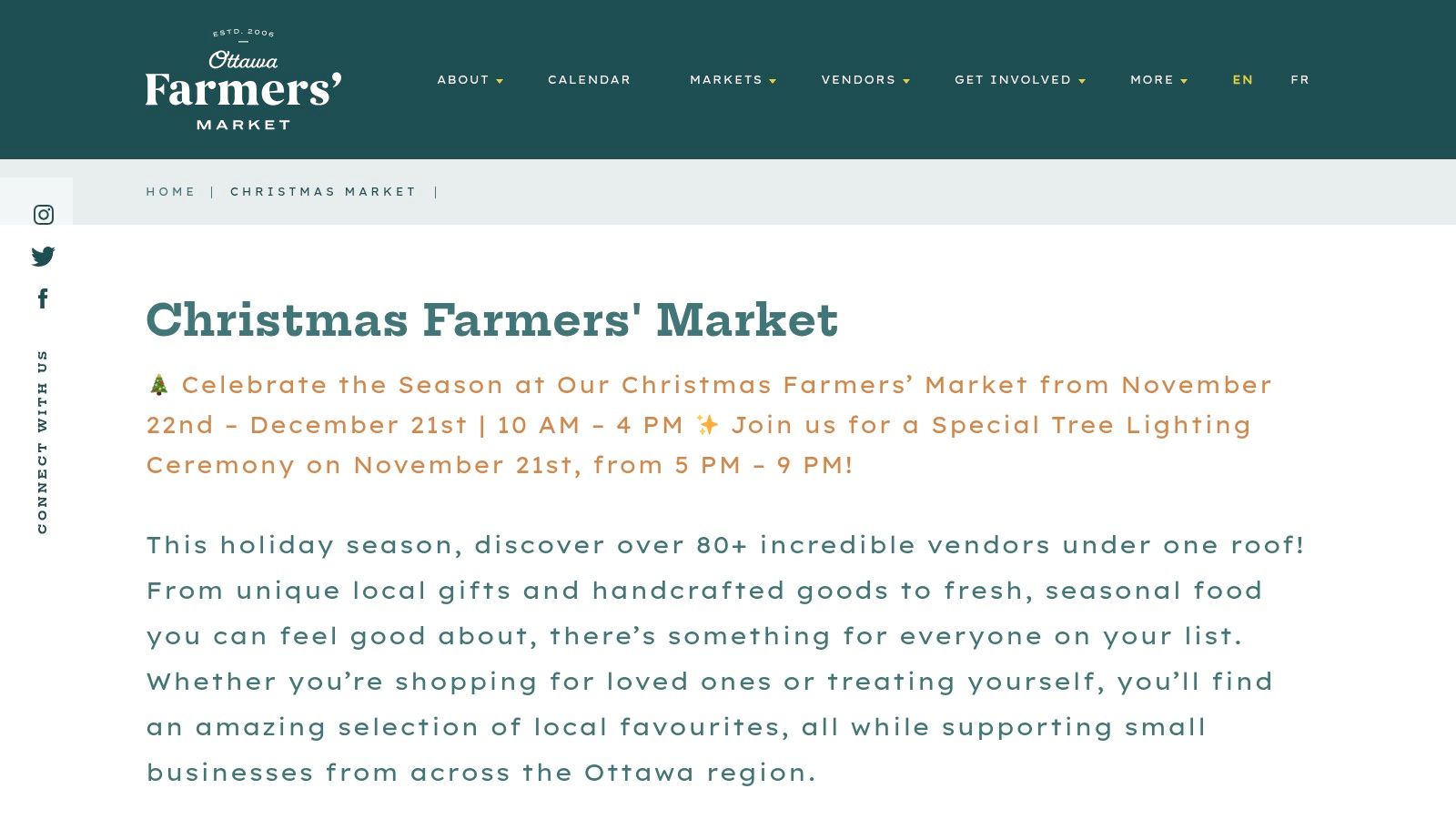
Task: Navigate to HOME via the breadcrumb link
Action: [171, 192]
